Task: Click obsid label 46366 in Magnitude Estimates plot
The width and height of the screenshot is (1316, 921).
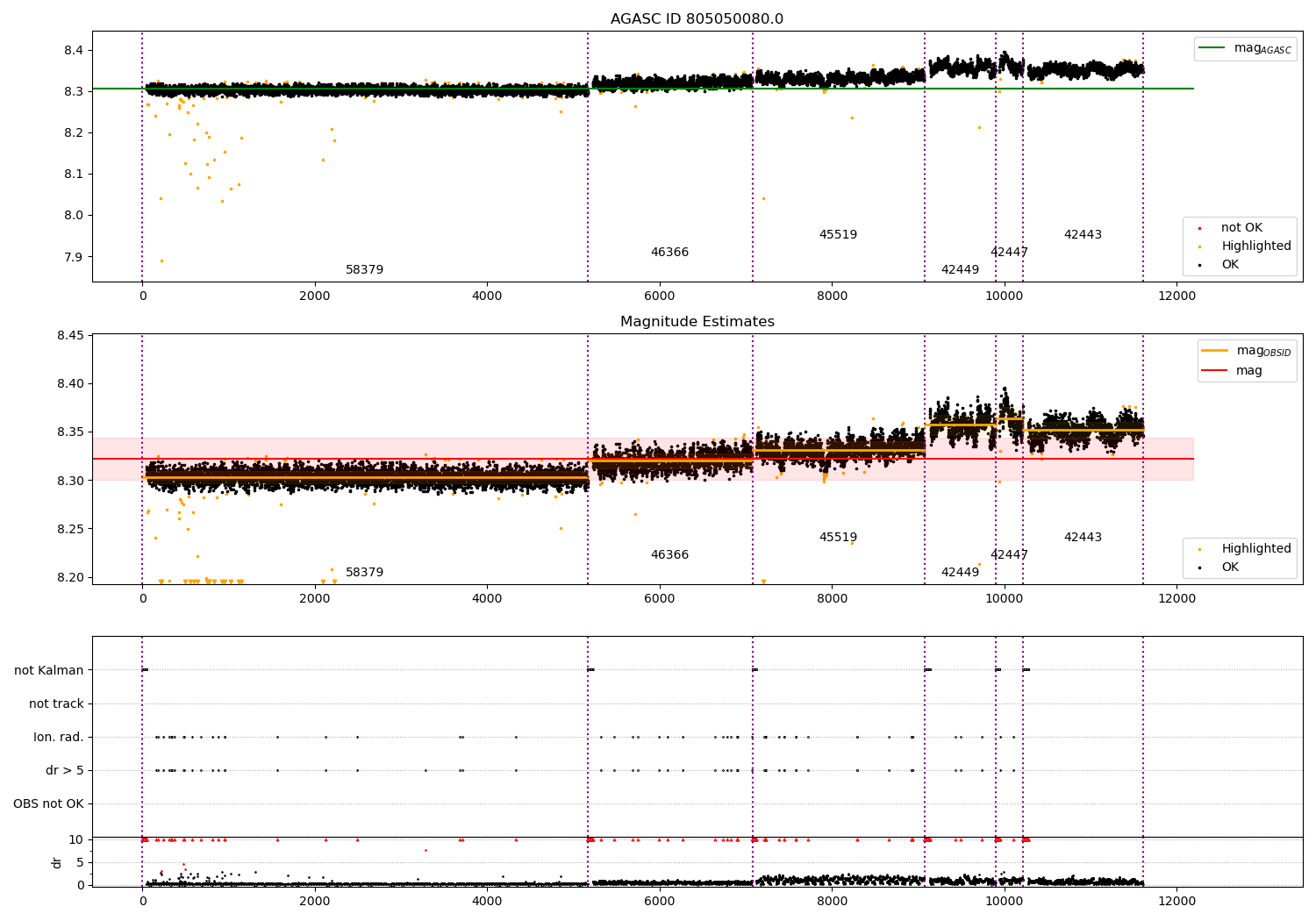Action: pyautogui.click(x=669, y=555)
